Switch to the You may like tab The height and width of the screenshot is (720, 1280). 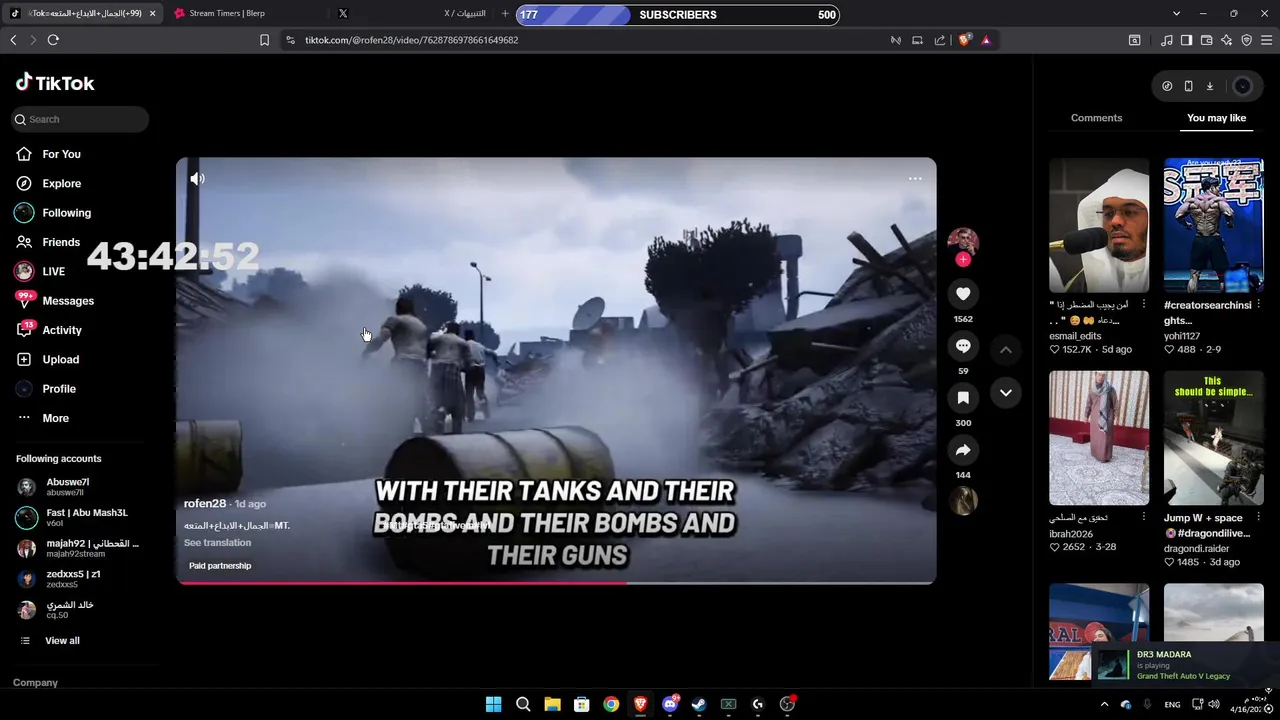tap(1216, 118)
